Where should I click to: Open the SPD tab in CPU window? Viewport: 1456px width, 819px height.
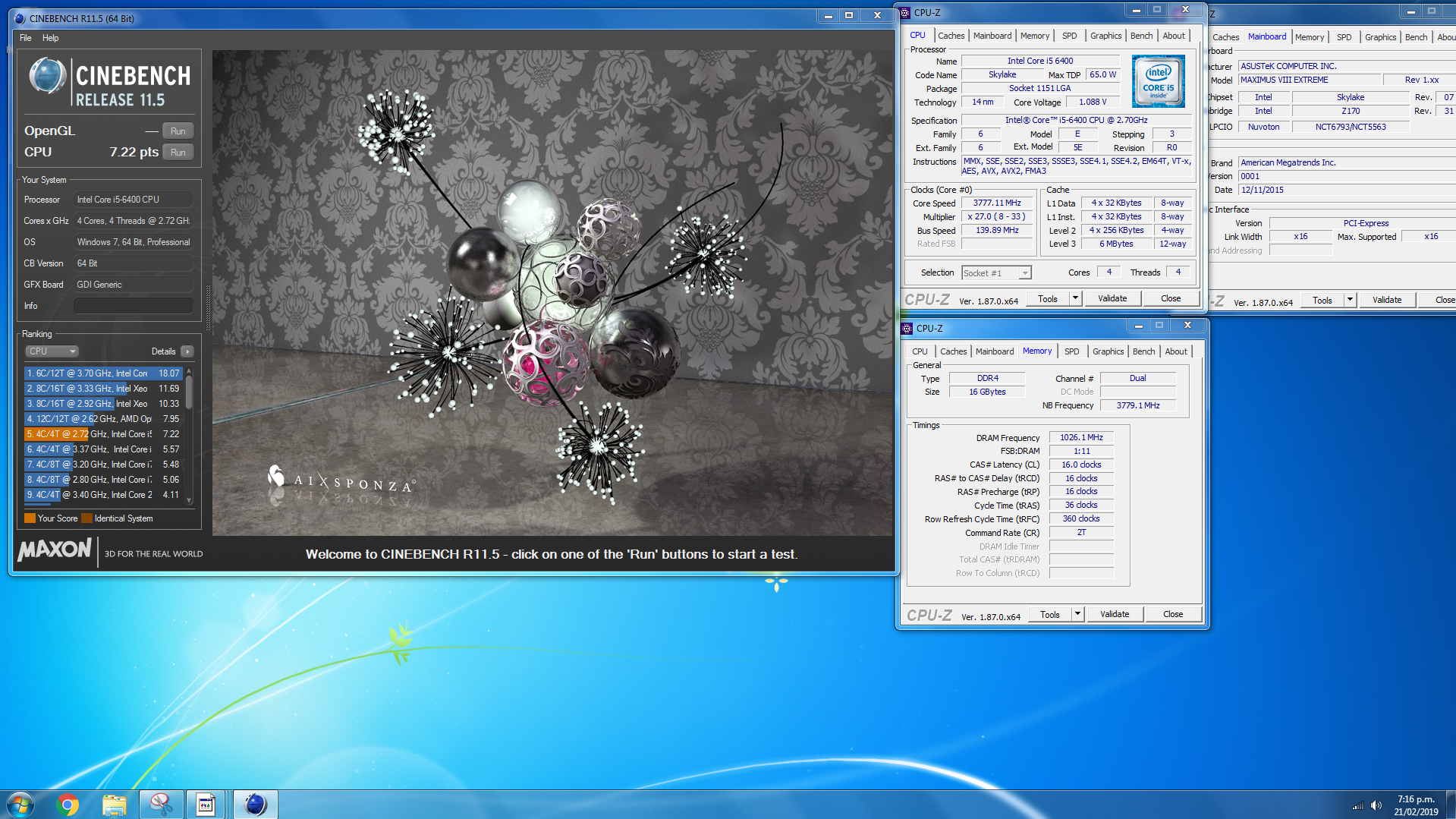(1069, 36)
